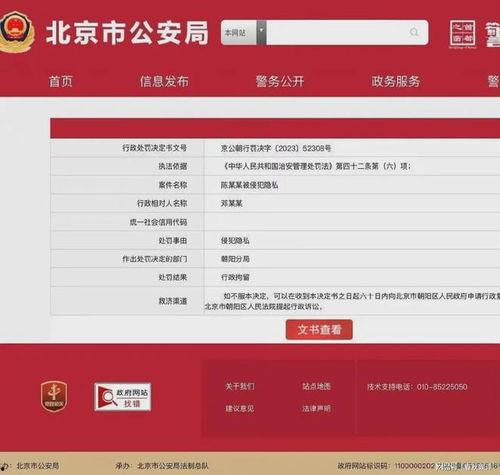Select penalty result 行政拘留
This screenshot has height=475, width=500.
(x=235, y=277)
